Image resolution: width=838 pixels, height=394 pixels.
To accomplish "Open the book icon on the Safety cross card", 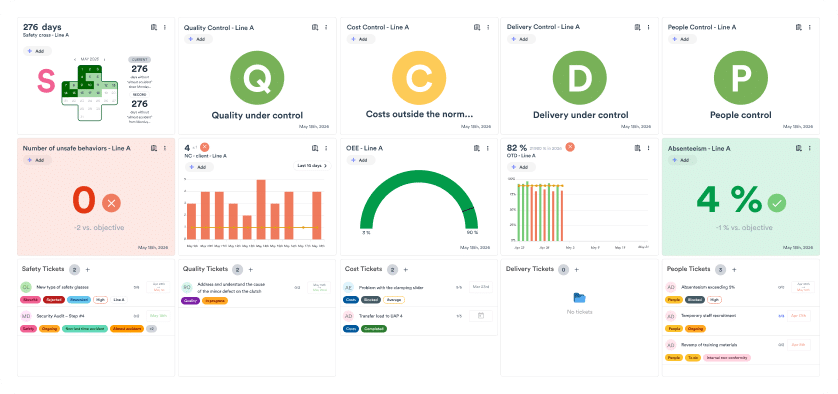I will [x=153, y=27].
